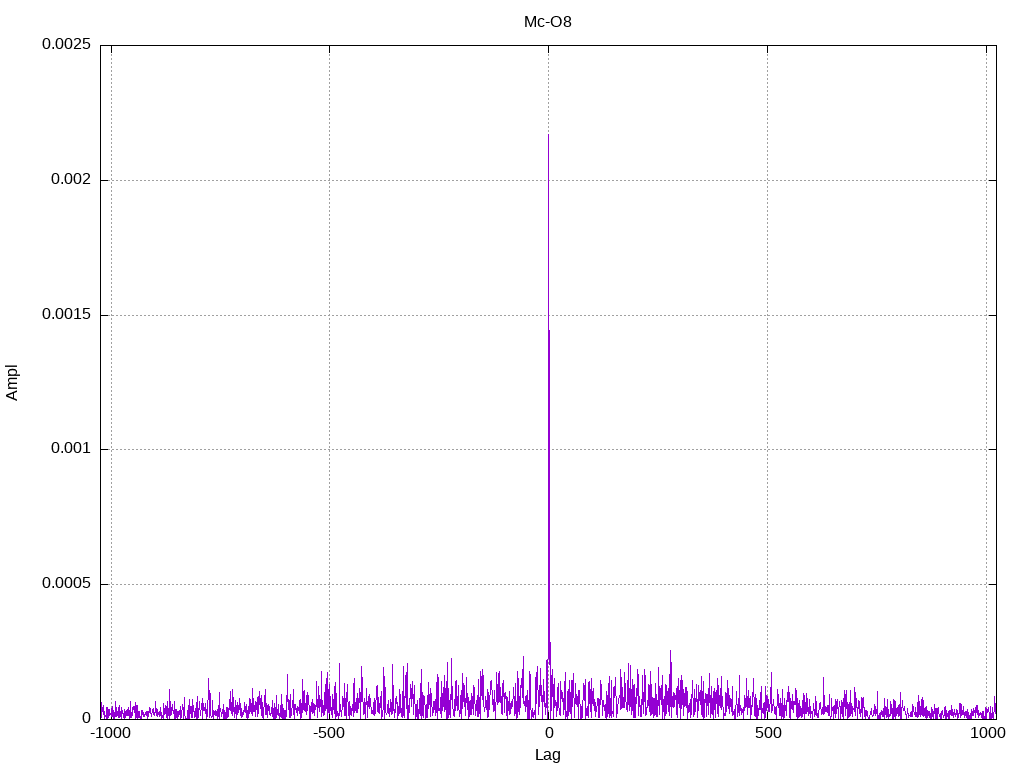Click the y-axis tick value 0.001
The image size is (1024, 768).
point(71,449)
